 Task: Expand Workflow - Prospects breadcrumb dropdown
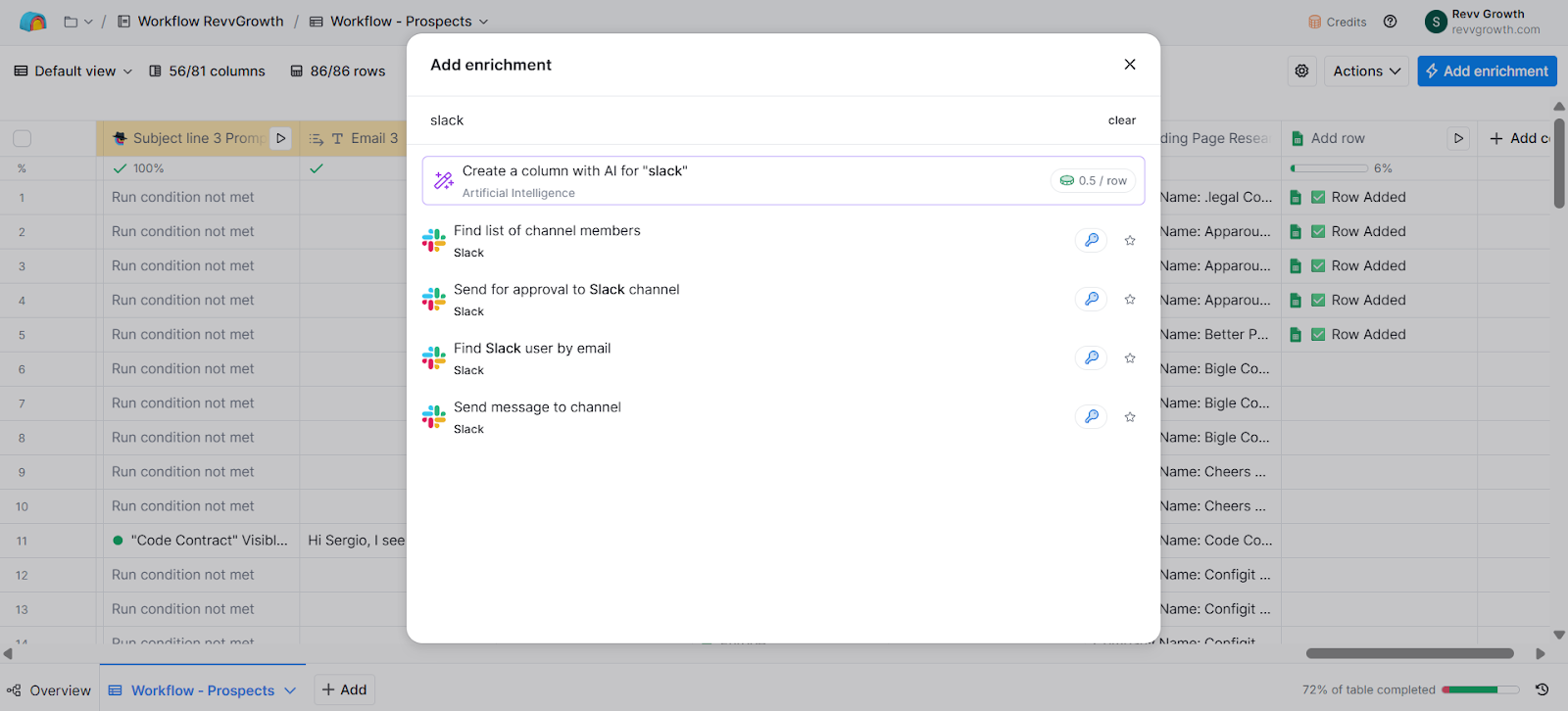tap(483, 22)
